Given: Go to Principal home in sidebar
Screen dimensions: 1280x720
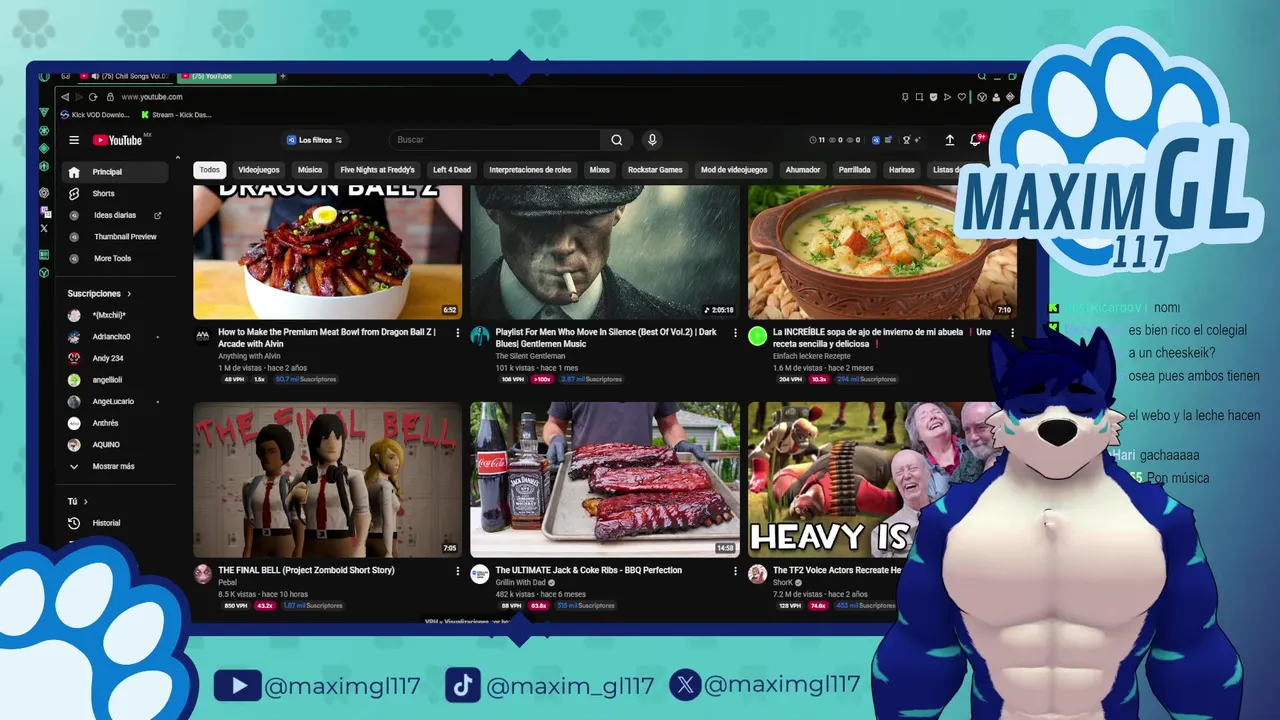Looking at the screenshot, I should tap(116, 172).
